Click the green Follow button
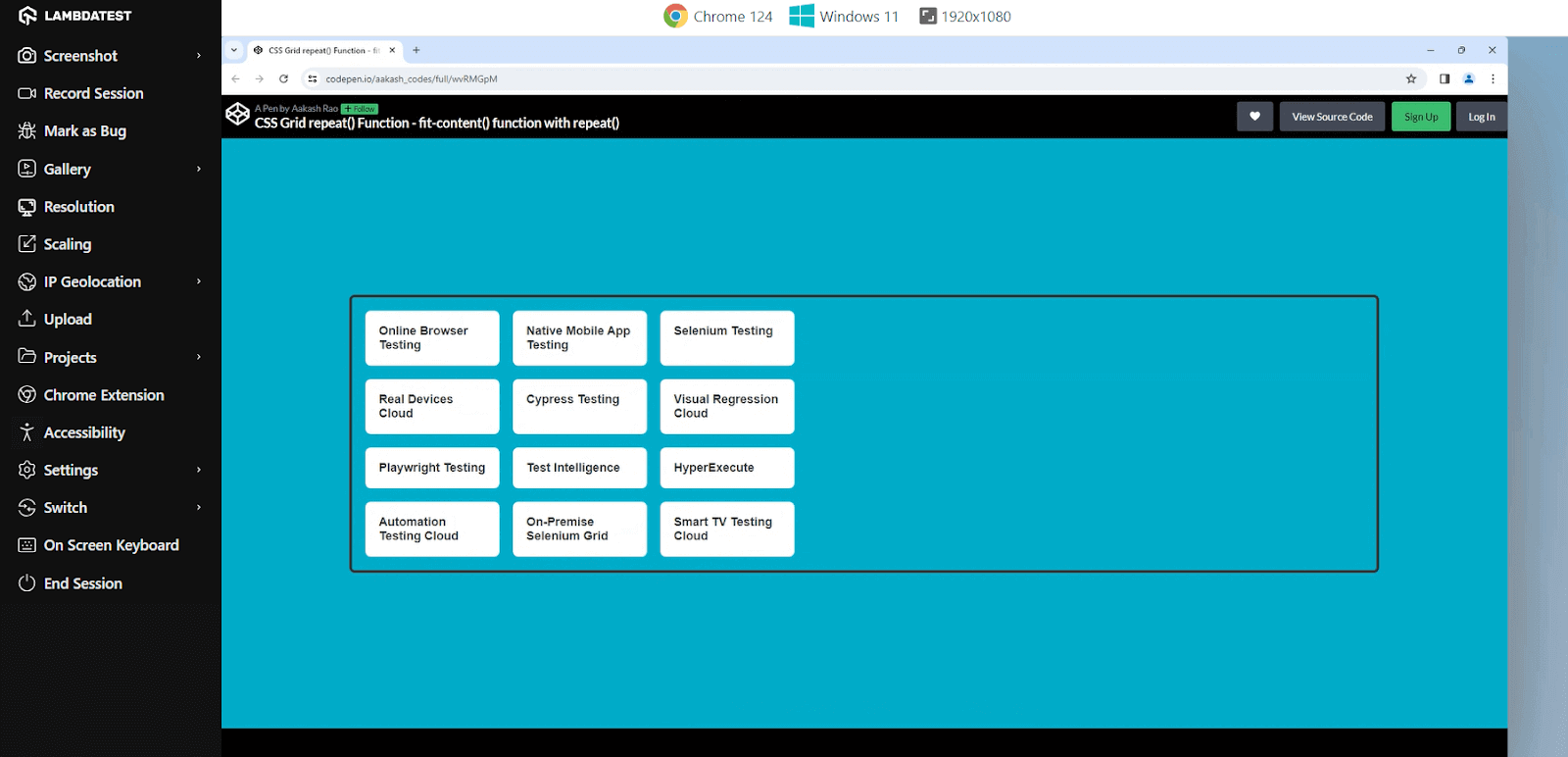This screenshot has width=1568, height=757. (360, 109)
